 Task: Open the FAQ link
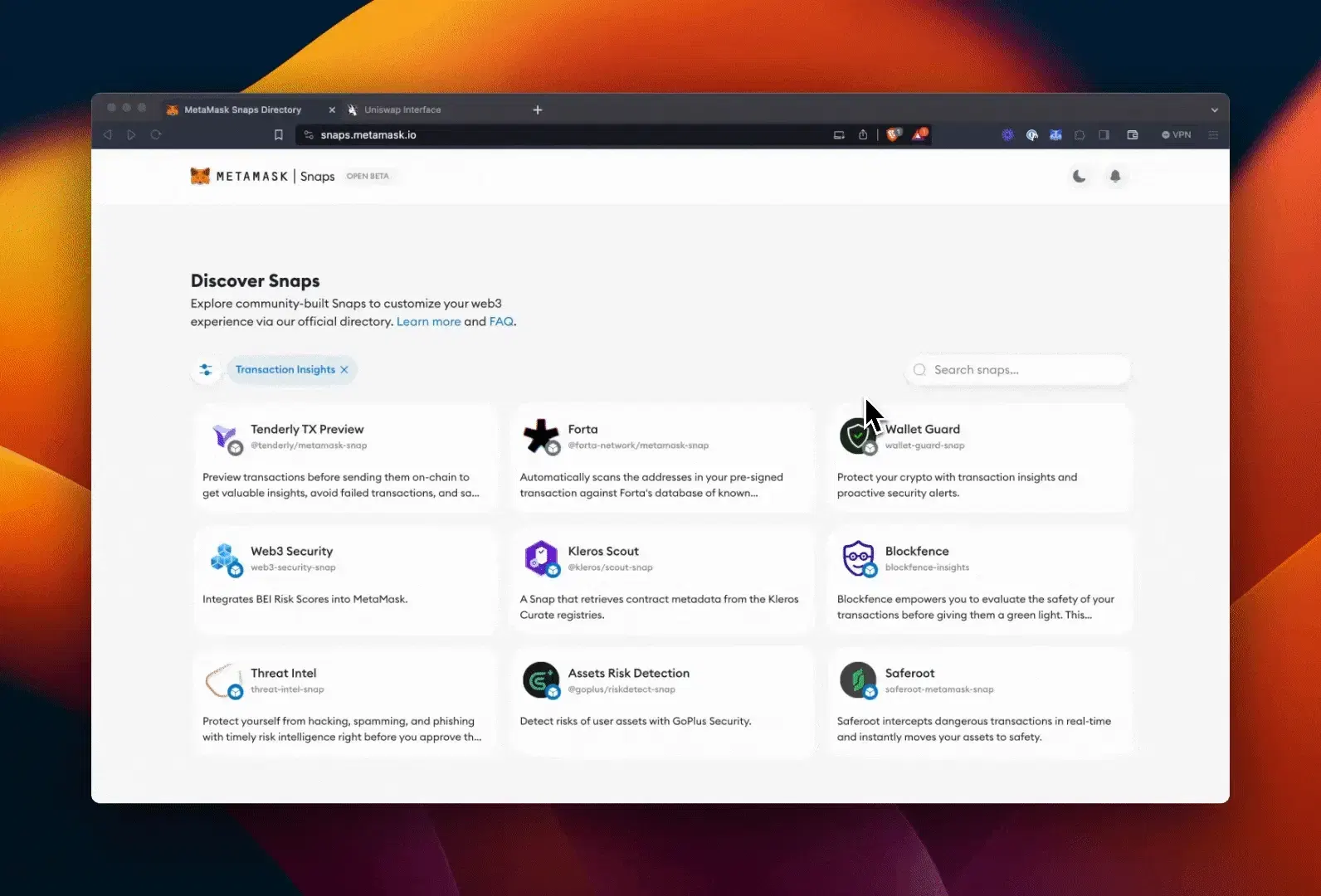click(x=501, y=322)
